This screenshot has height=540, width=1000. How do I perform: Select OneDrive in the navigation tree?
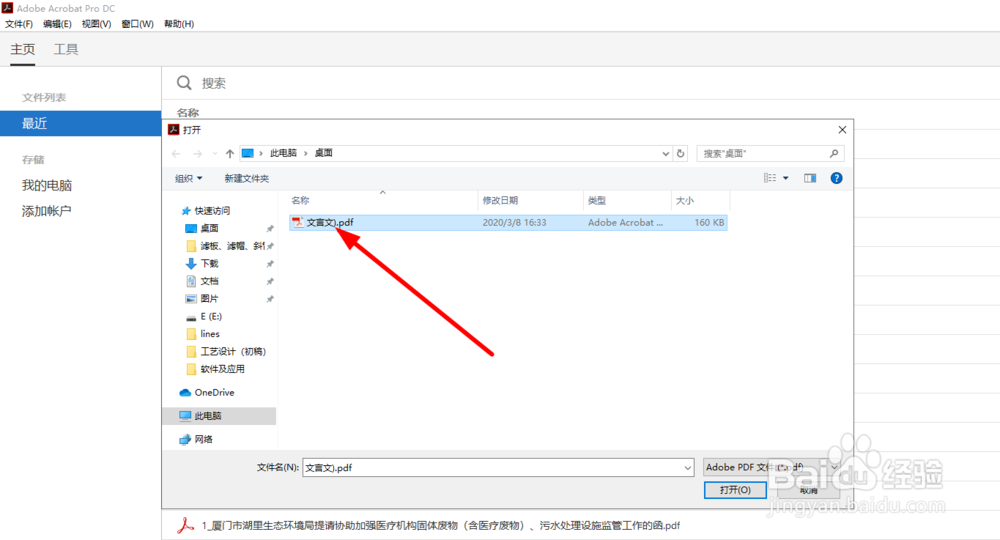[x=214, y=392]
